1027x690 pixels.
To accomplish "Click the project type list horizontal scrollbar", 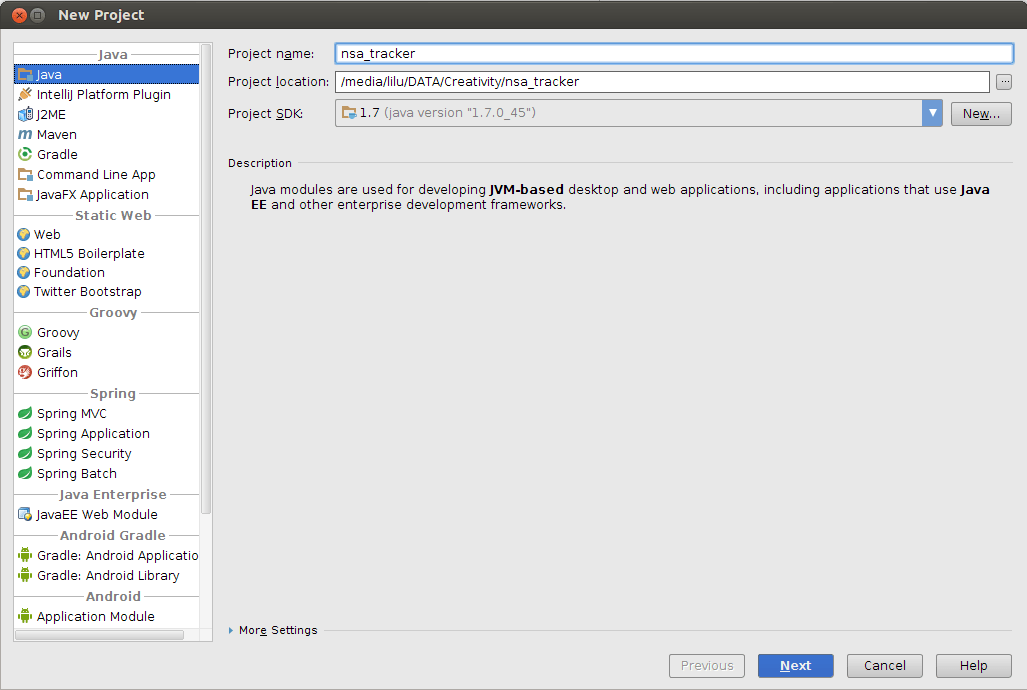I will (100, 635).
